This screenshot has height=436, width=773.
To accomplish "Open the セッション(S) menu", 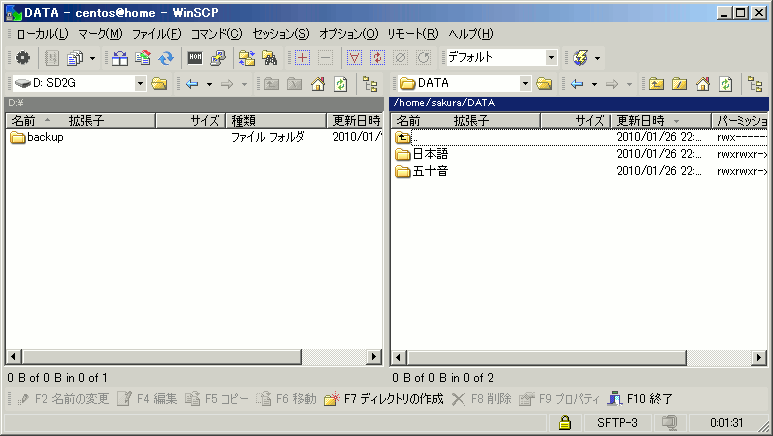I will 280,34.
